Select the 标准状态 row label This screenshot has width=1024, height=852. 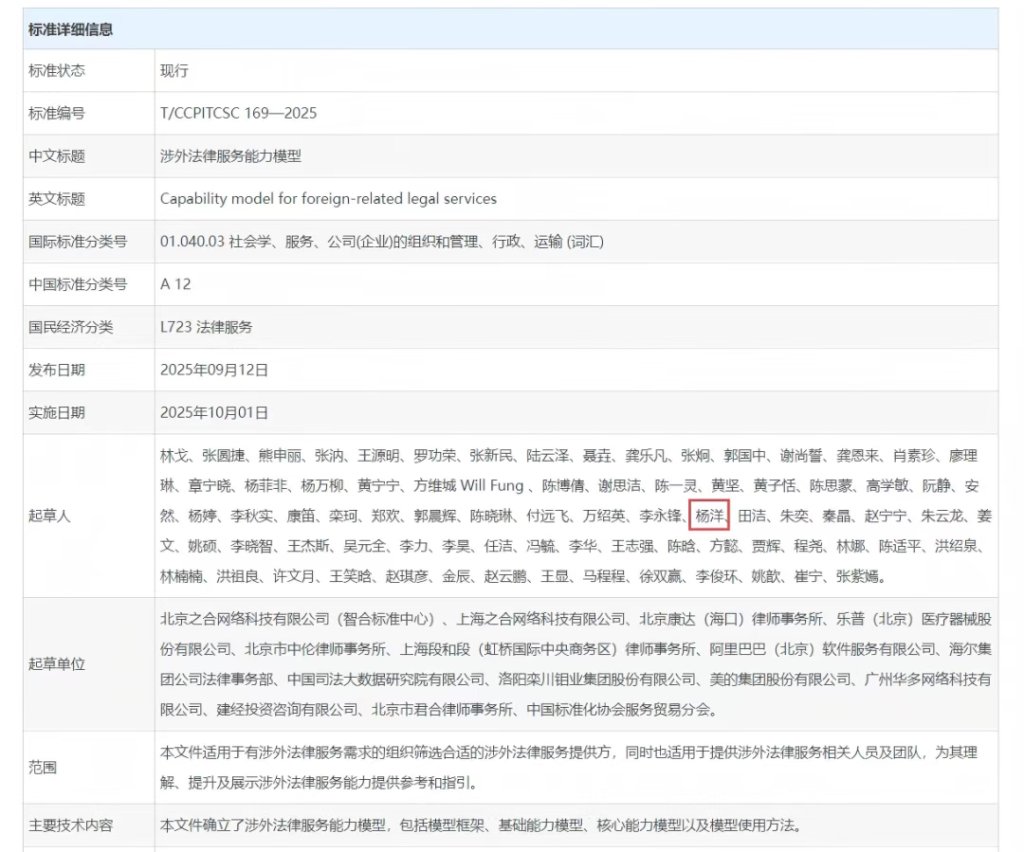click(x=57, y=71)
